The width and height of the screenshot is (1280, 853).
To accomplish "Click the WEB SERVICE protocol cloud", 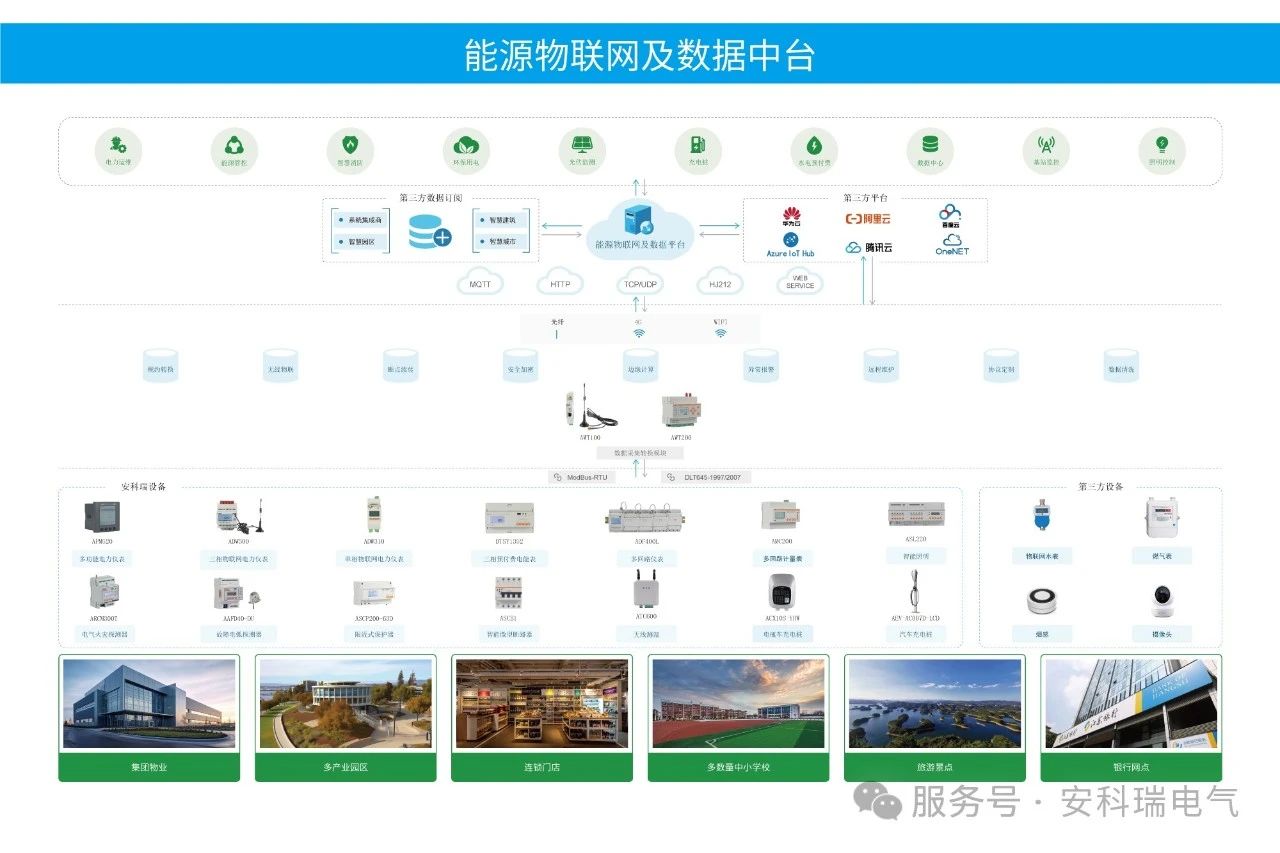I will coord(800,282).
